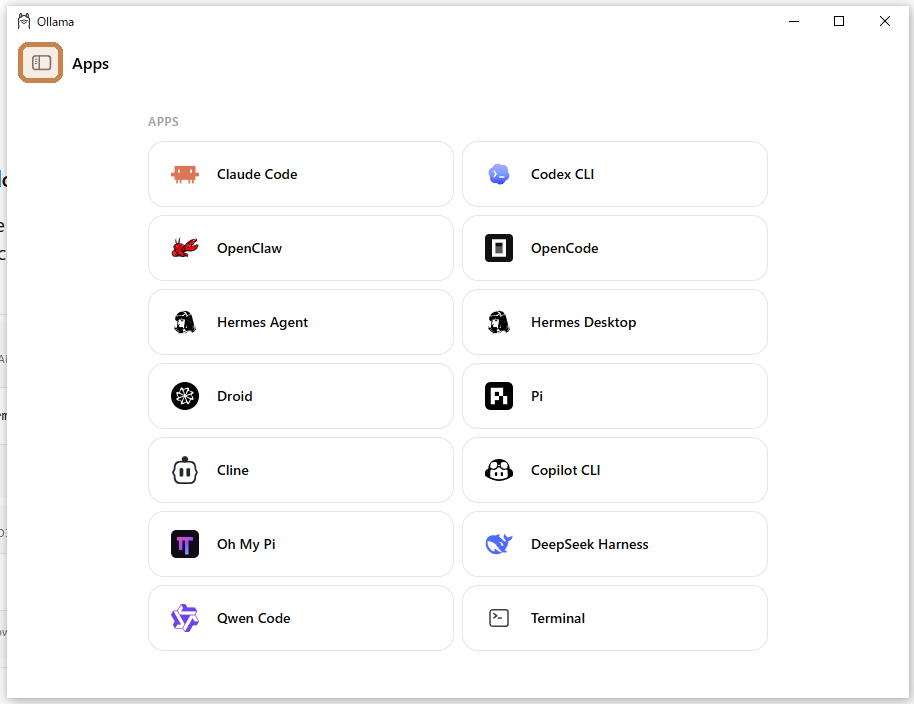This screenshot has height=704, width=914.
Task: Open the Codex CLI label
Action: point(563,174)
